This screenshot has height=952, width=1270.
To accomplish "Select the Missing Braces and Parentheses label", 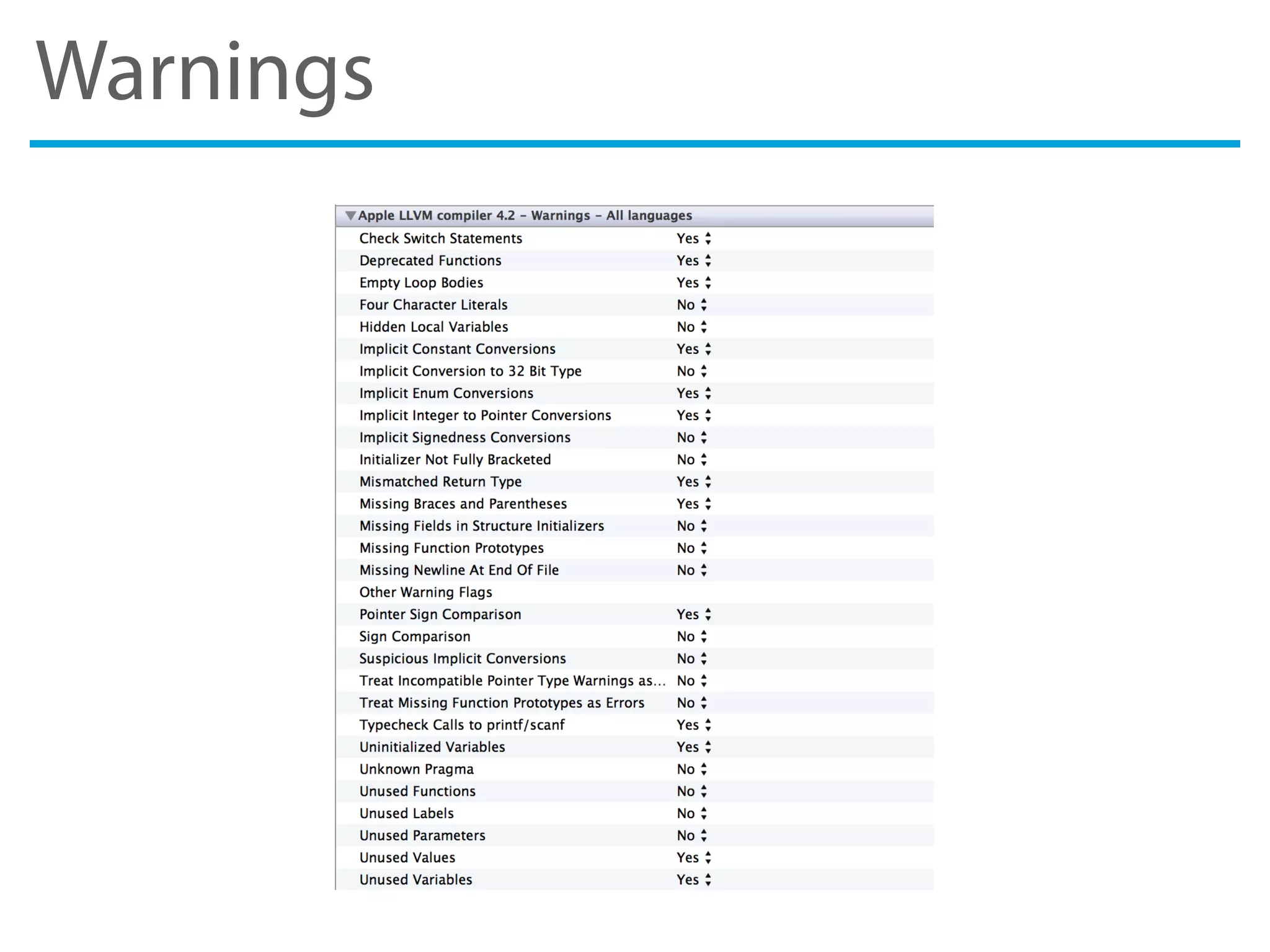I will 463,504.
